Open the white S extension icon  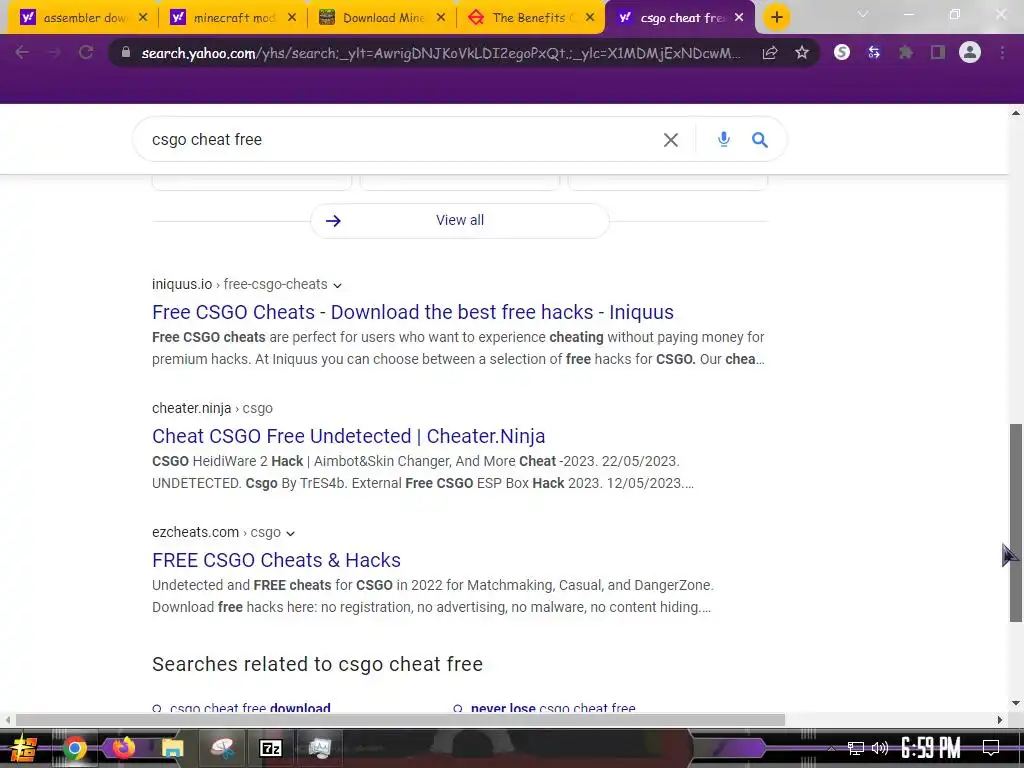(x=842, y=52)
